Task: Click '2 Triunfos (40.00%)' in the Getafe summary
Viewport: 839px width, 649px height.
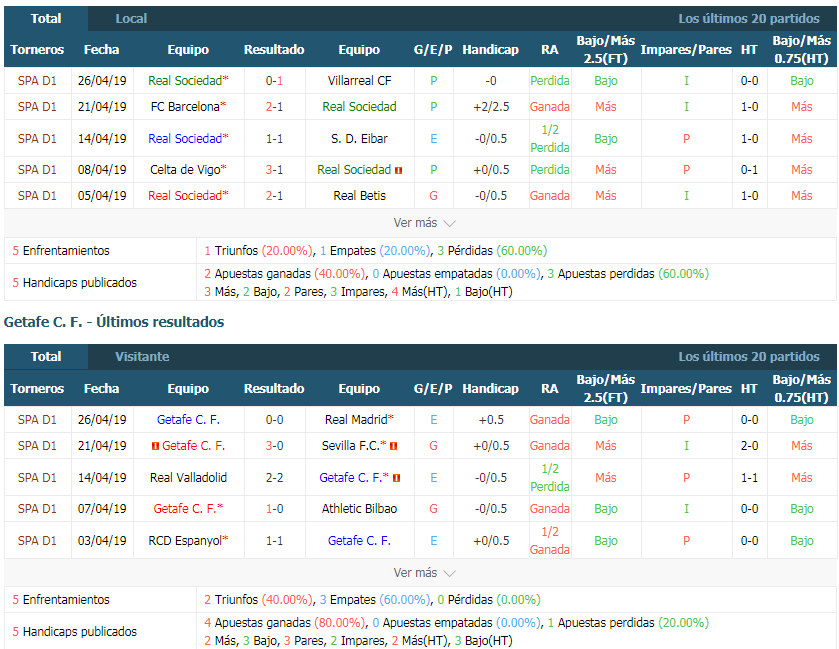Action: (x=259, y=600)
